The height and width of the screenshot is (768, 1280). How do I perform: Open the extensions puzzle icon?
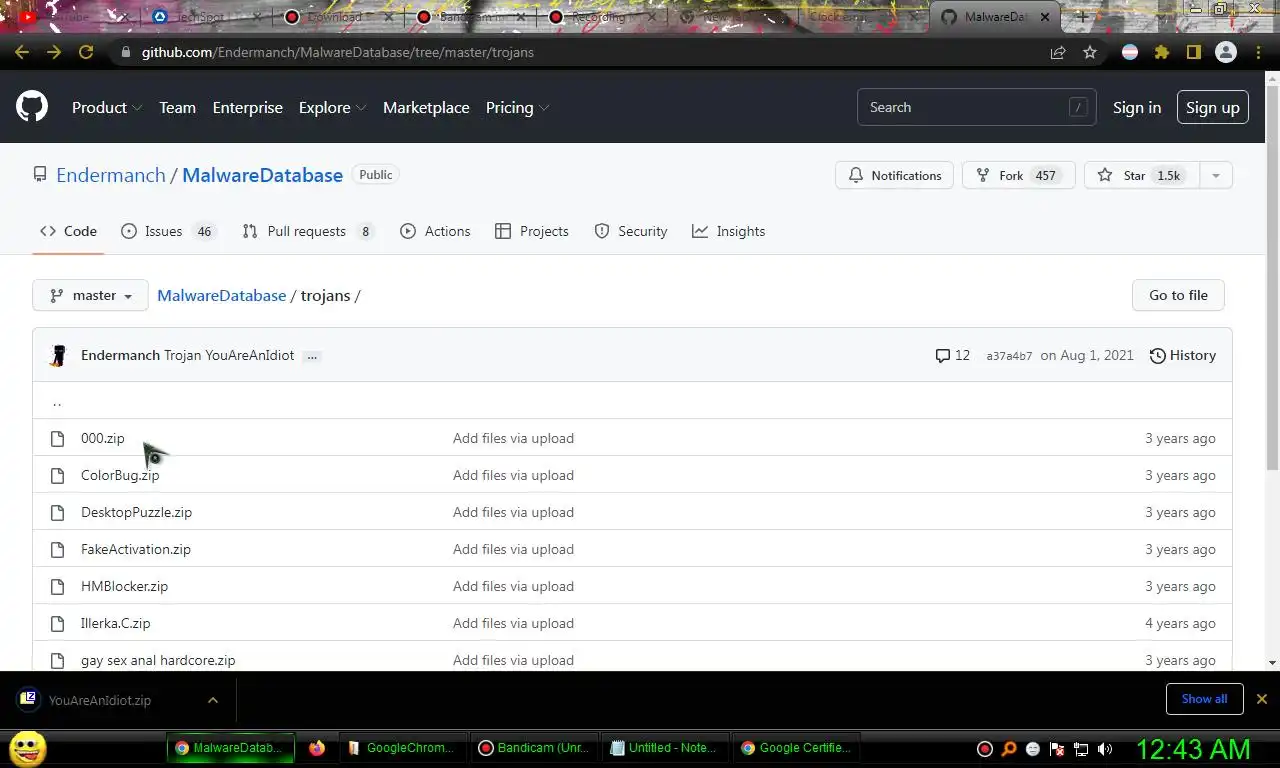tap(1162, 52)
